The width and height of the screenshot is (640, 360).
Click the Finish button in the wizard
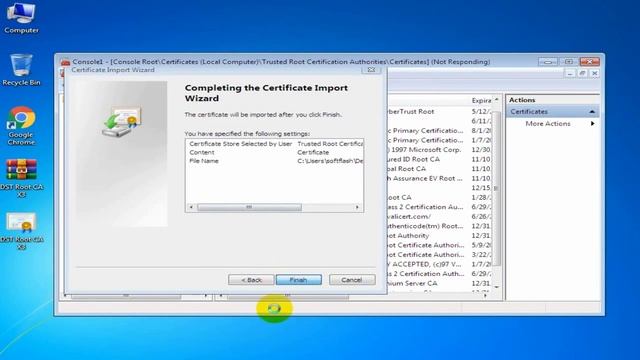[298, 280]
